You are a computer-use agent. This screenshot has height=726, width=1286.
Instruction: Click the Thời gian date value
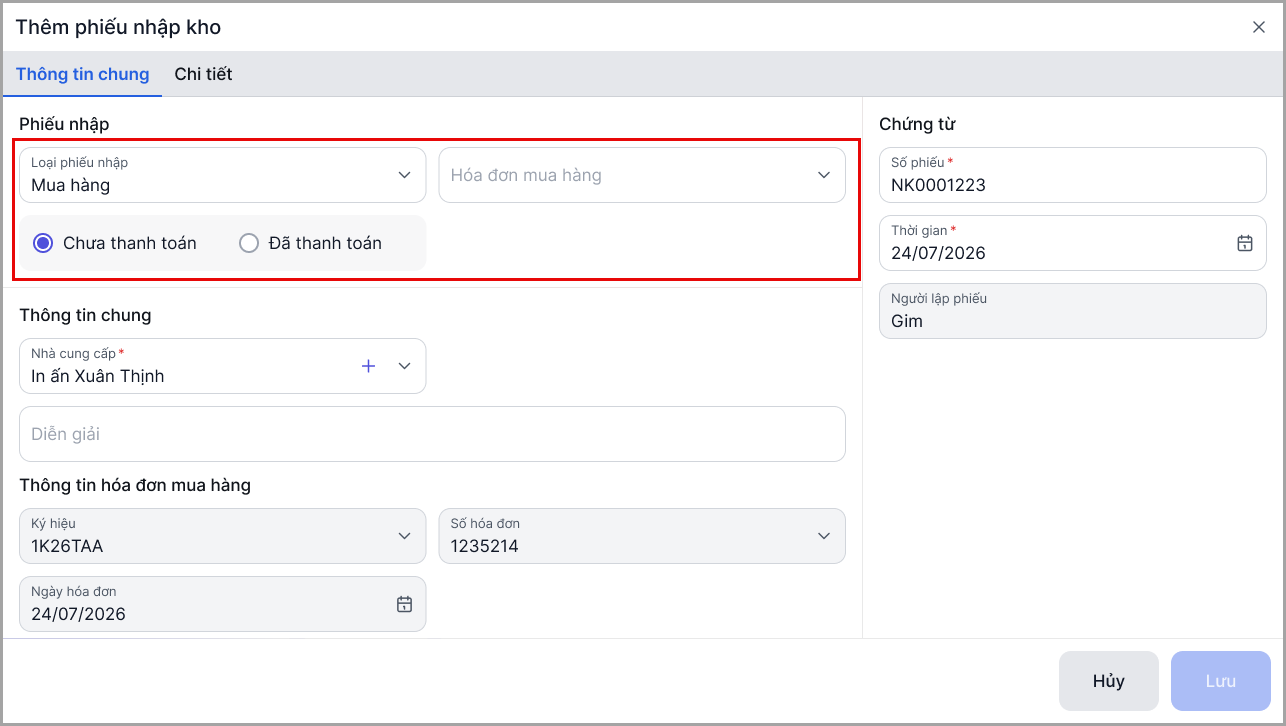point(938,253)
